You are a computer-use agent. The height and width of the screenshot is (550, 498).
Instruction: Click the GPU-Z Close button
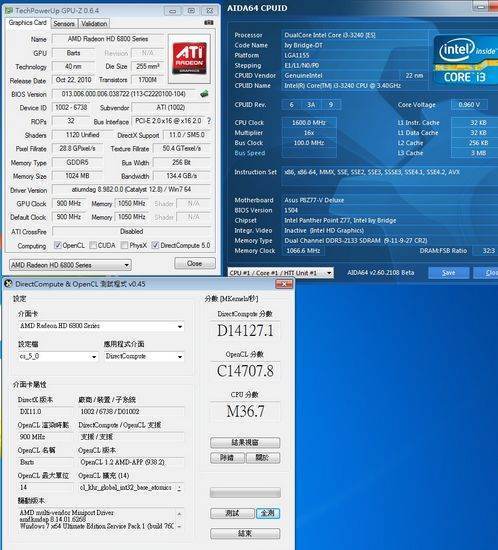coord(195,263)
